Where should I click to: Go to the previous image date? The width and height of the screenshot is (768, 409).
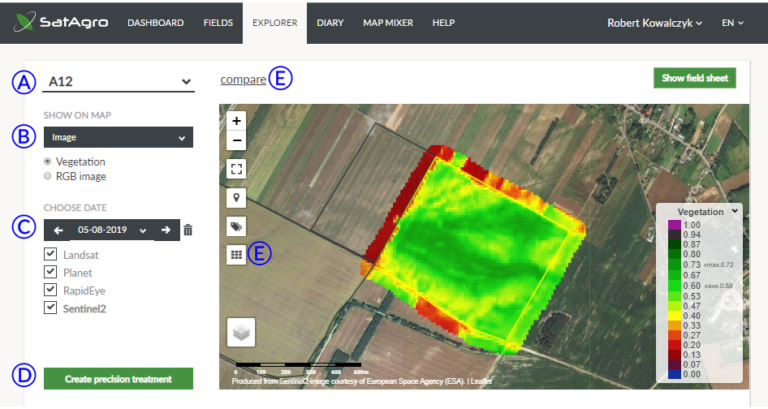pyautogui.click(x=58, y=230)
